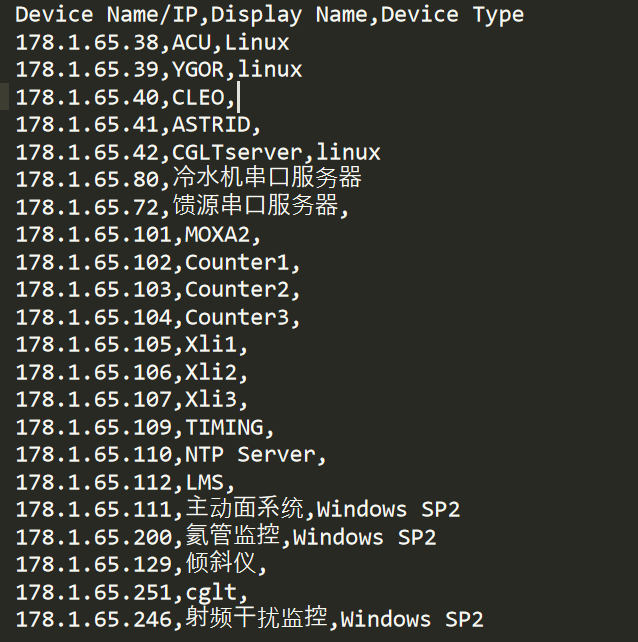Click on the 氦管监控 entry

(x=231, y=537)
